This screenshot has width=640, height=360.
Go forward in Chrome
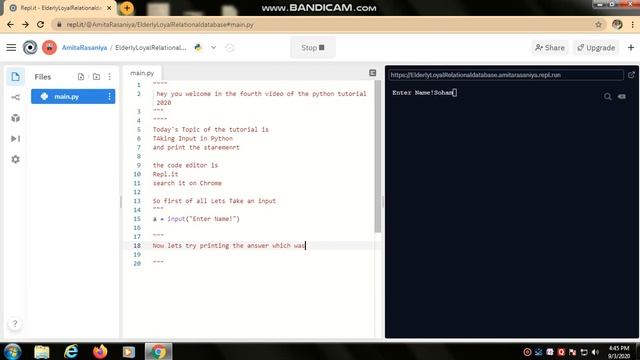[25, 24]
